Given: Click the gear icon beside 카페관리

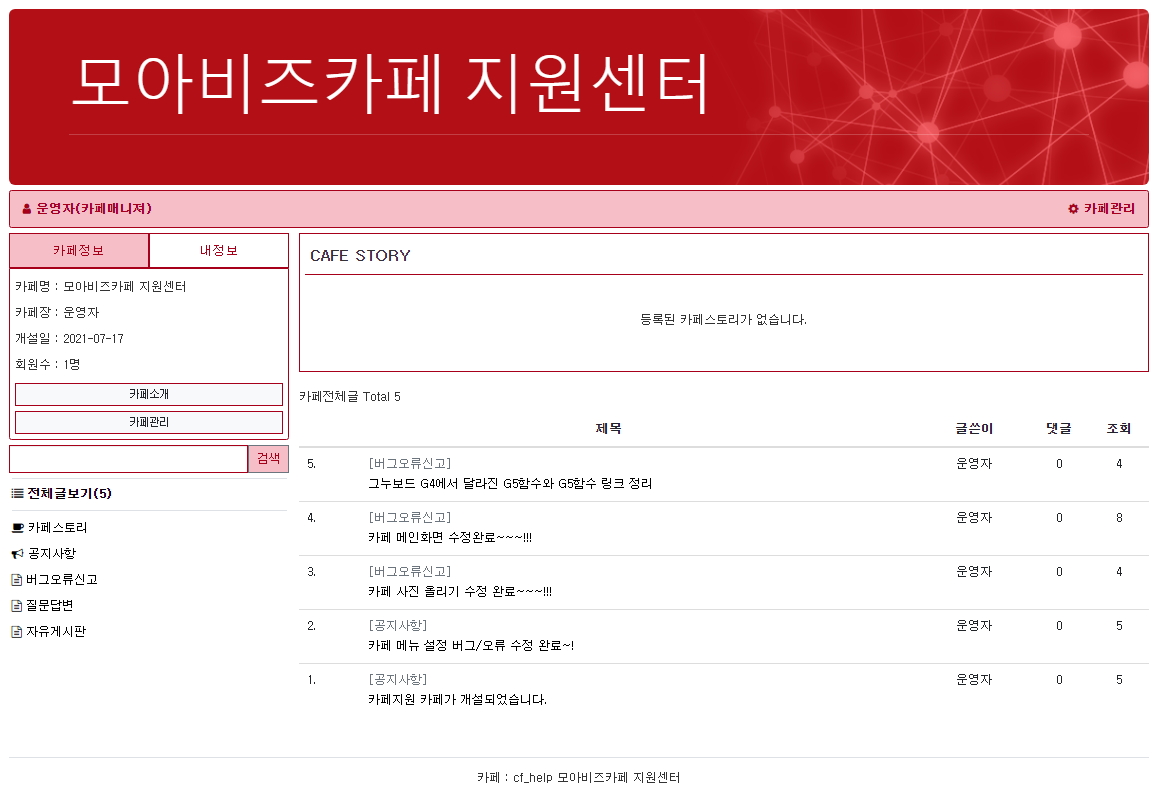Looking at the screenshot, I should [x=1073, y=209].
